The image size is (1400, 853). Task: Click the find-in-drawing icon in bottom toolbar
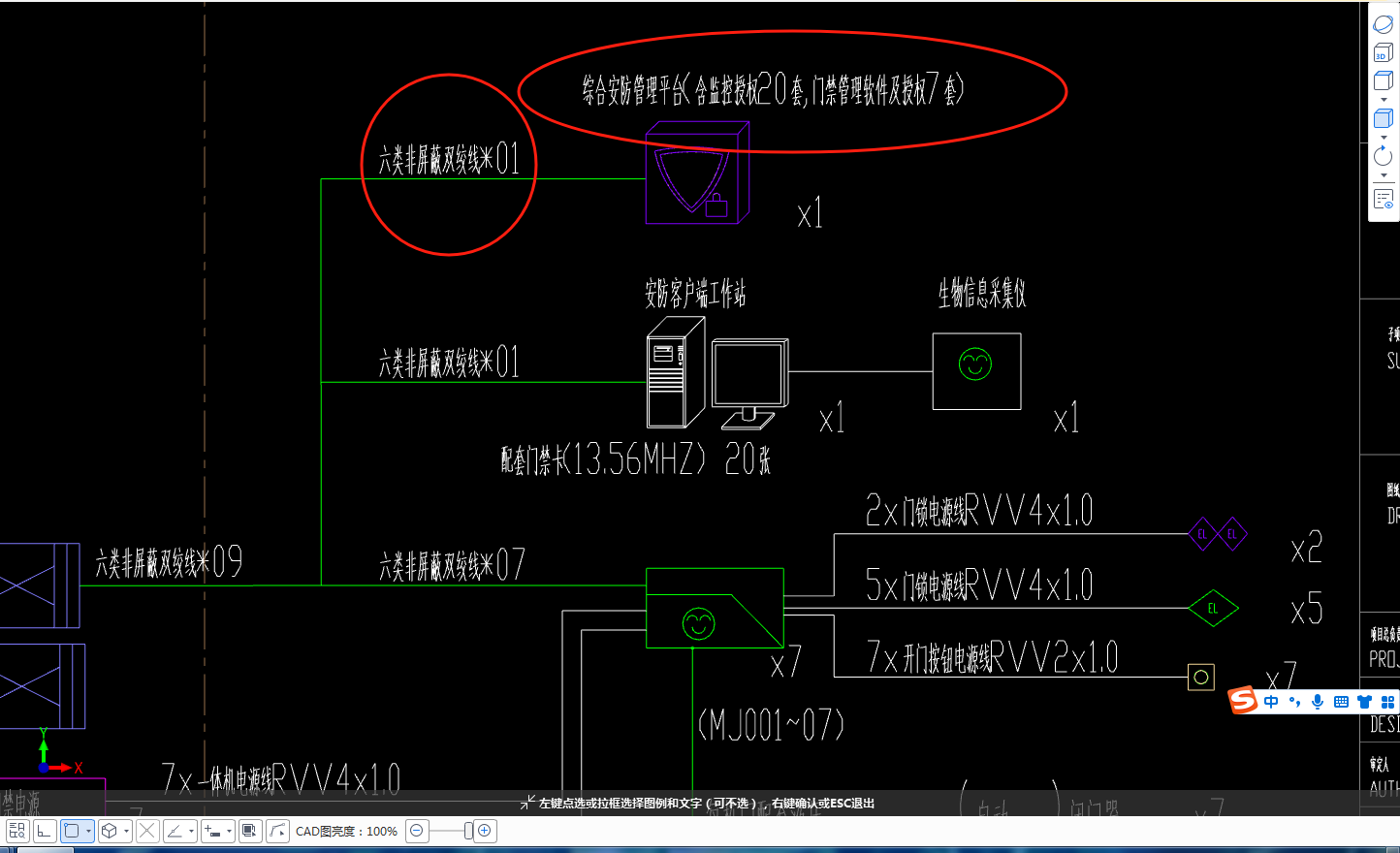point(17,831)
